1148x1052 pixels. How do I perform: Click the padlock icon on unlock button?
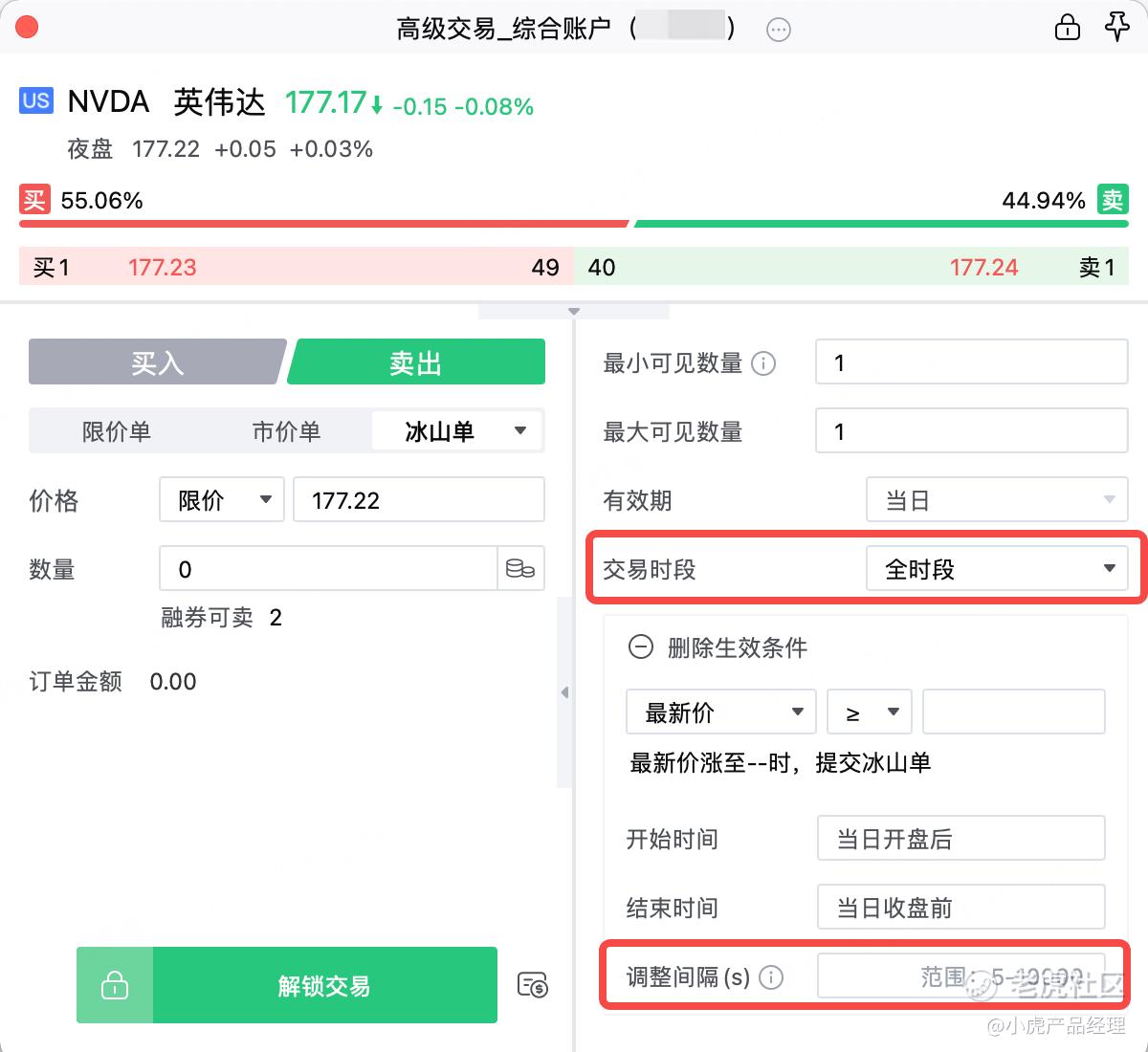point(115,985)
